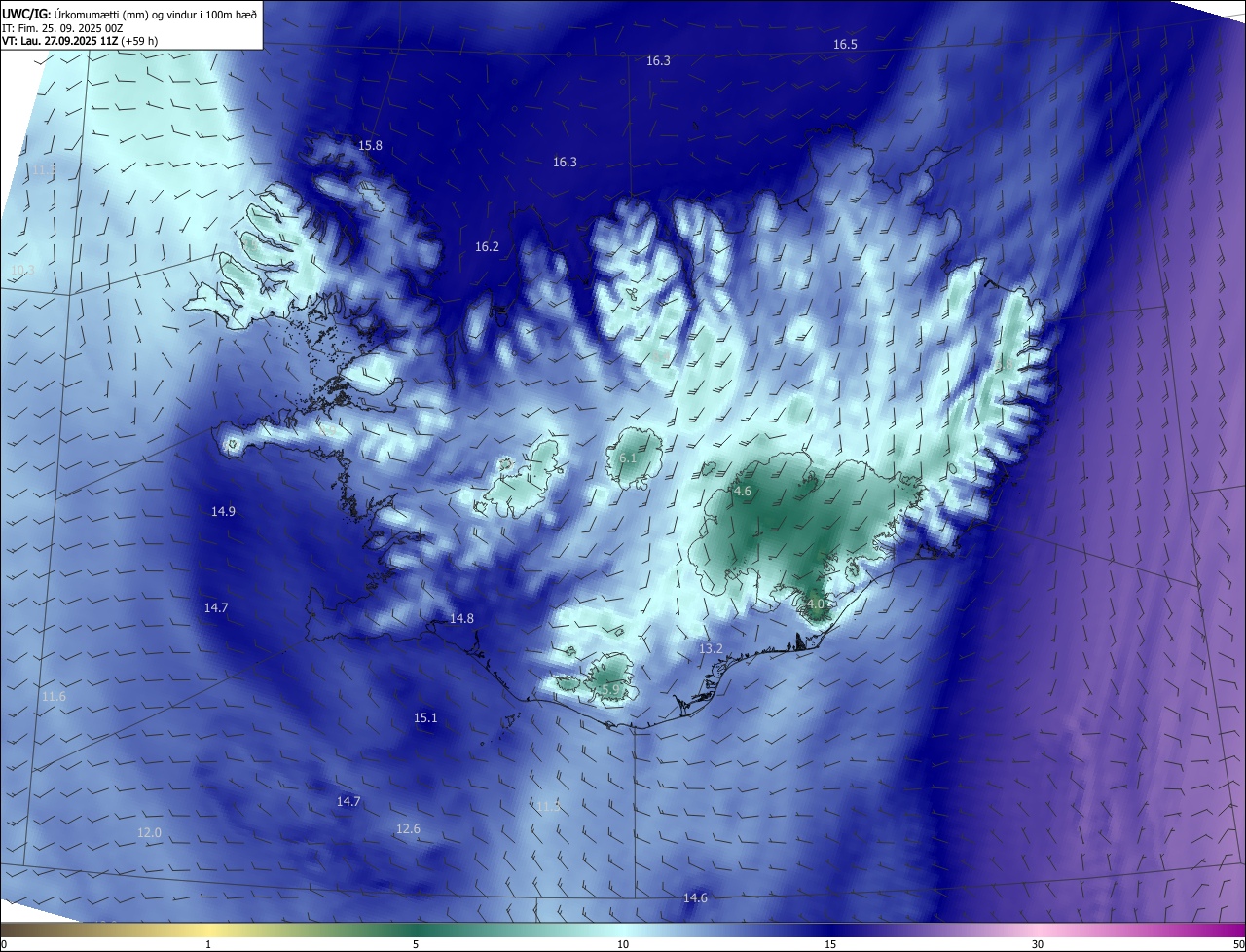The image size is (1246, 952).
Task: Select the 16.2 value label
Action: [x=487, y=247]
